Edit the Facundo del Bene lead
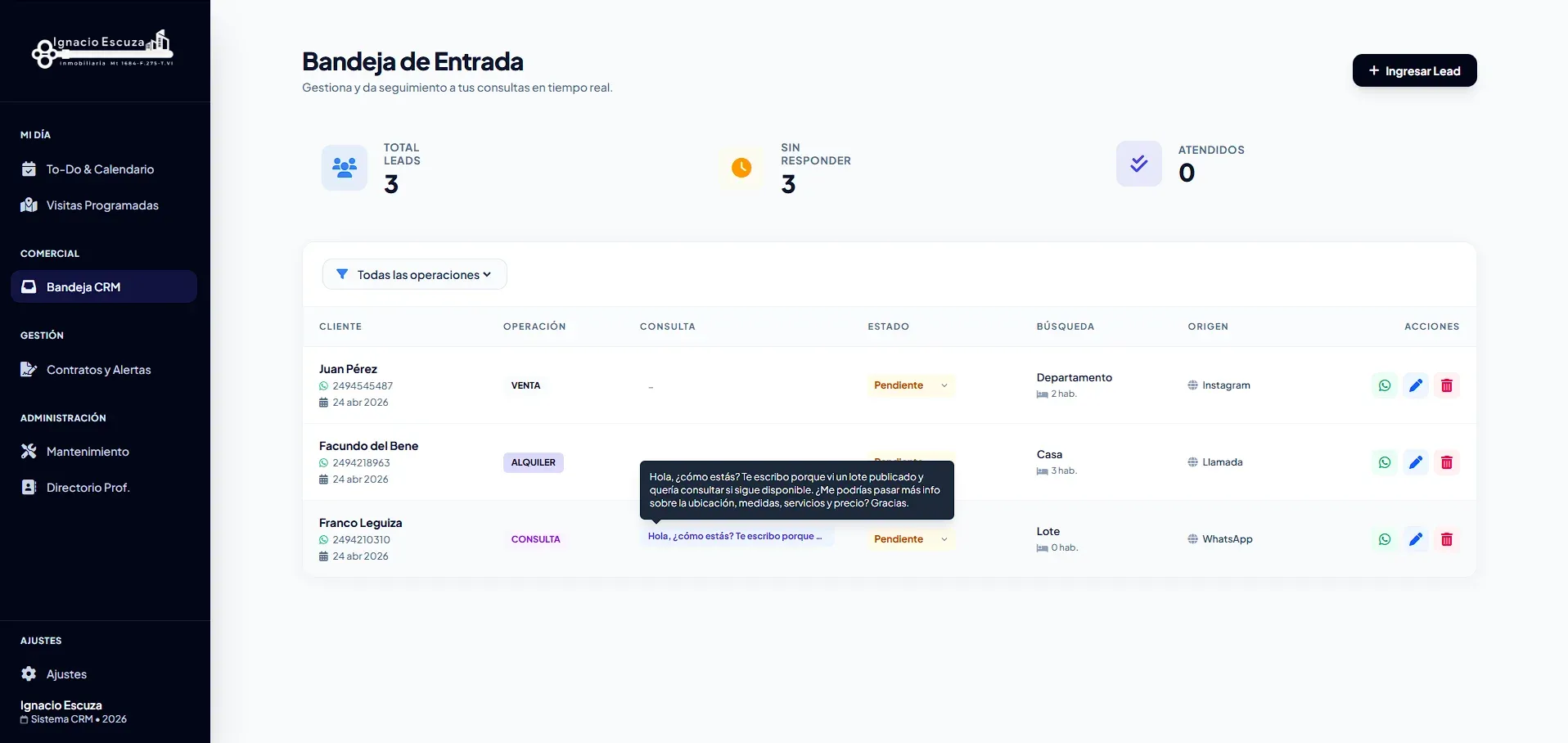The image size is (1568, 743). 1416,462
